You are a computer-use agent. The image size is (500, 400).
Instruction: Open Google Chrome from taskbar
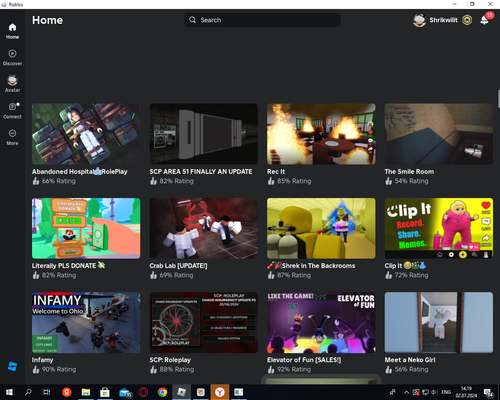pos(162,392)
